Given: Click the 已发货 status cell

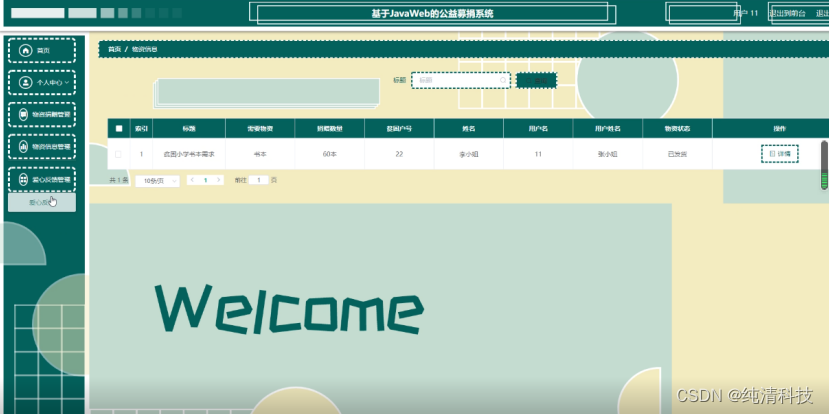Looking at the screenshot, I should 677,154.
